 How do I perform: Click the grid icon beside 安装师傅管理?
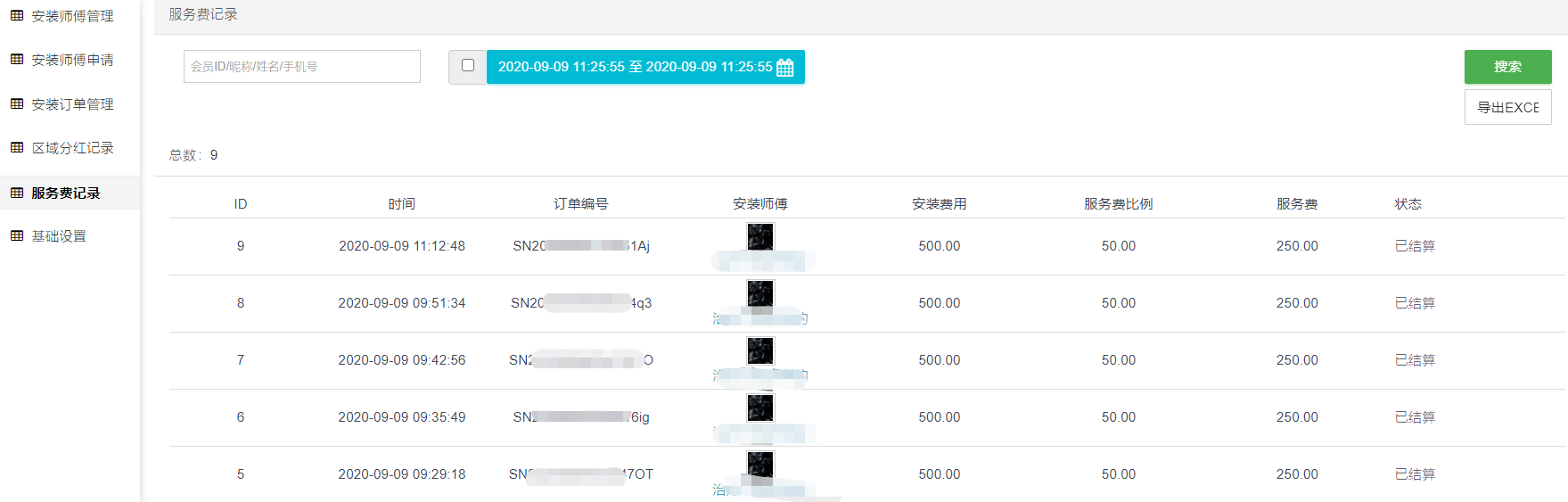point(17,16)
